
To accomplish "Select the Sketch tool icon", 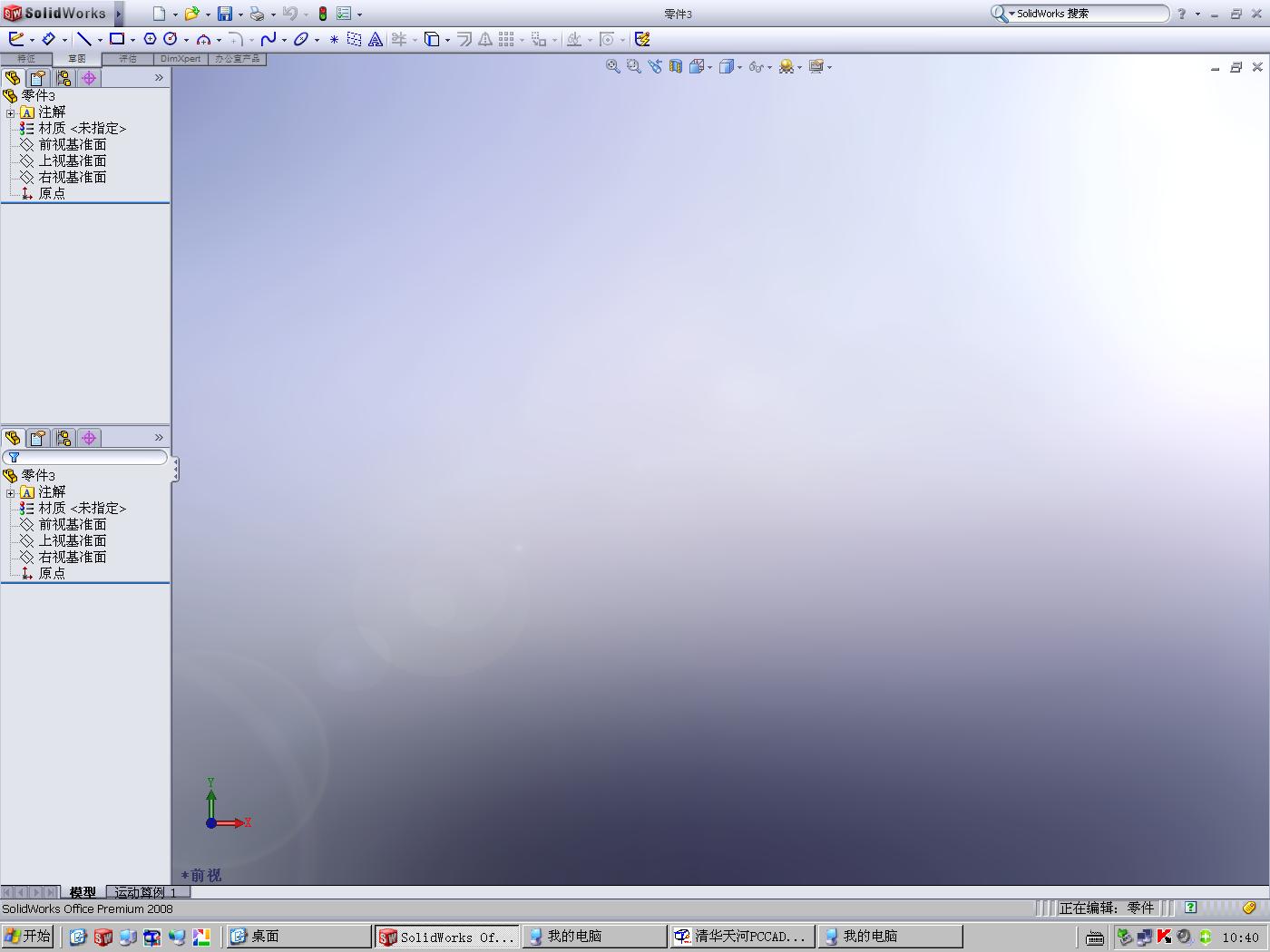I will 16,39.
